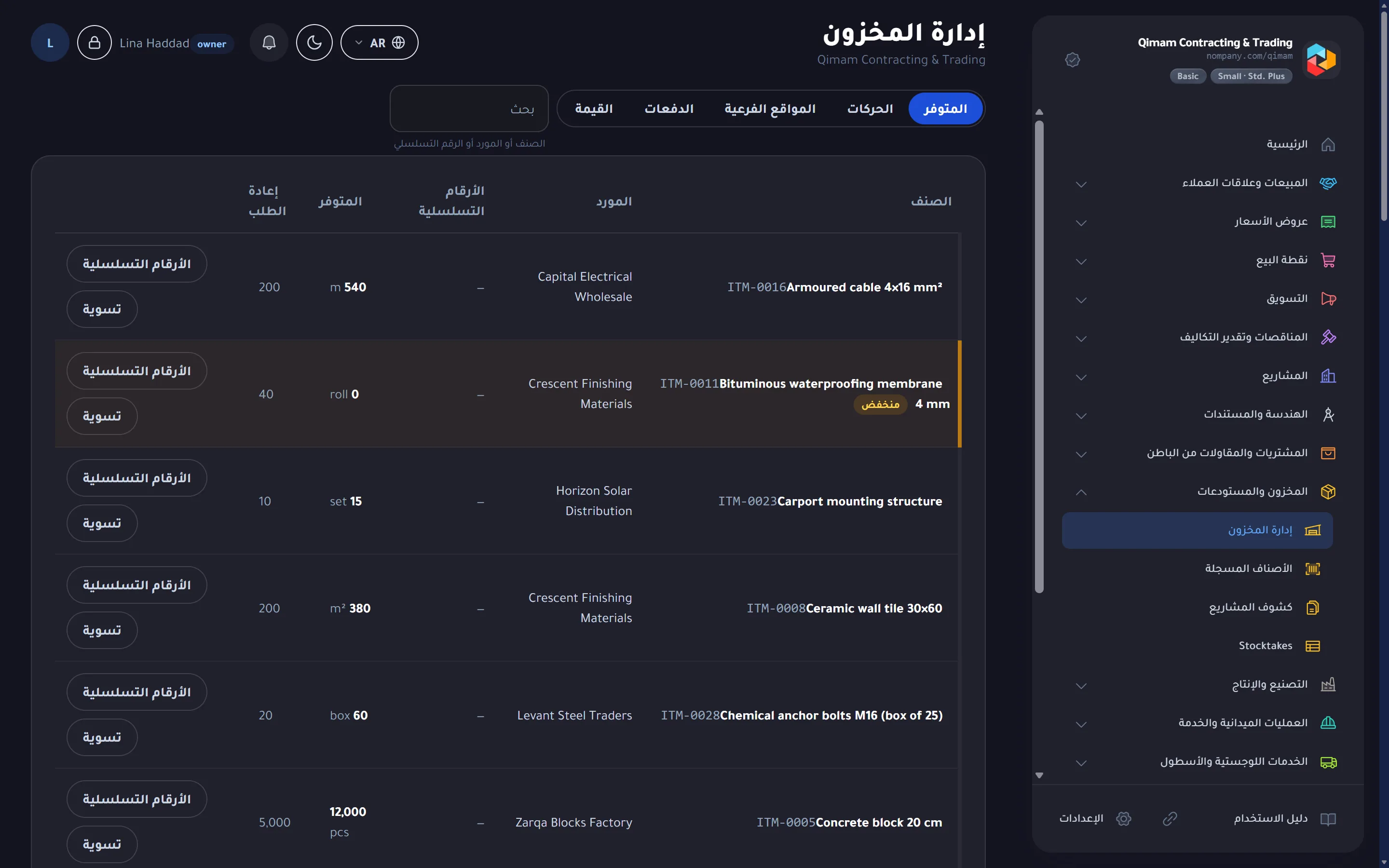Click the نقطة البيع cart icon
This screenshot has height=868, width=1389.
pyautogui.click(x=1328, y=260)
